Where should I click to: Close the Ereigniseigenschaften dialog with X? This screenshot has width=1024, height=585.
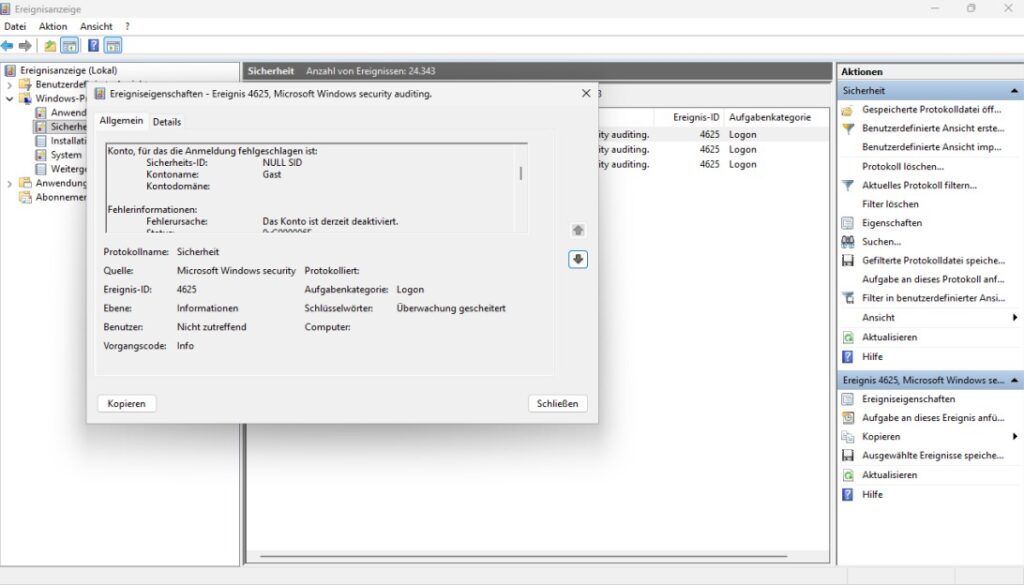(x=586, y=93)
